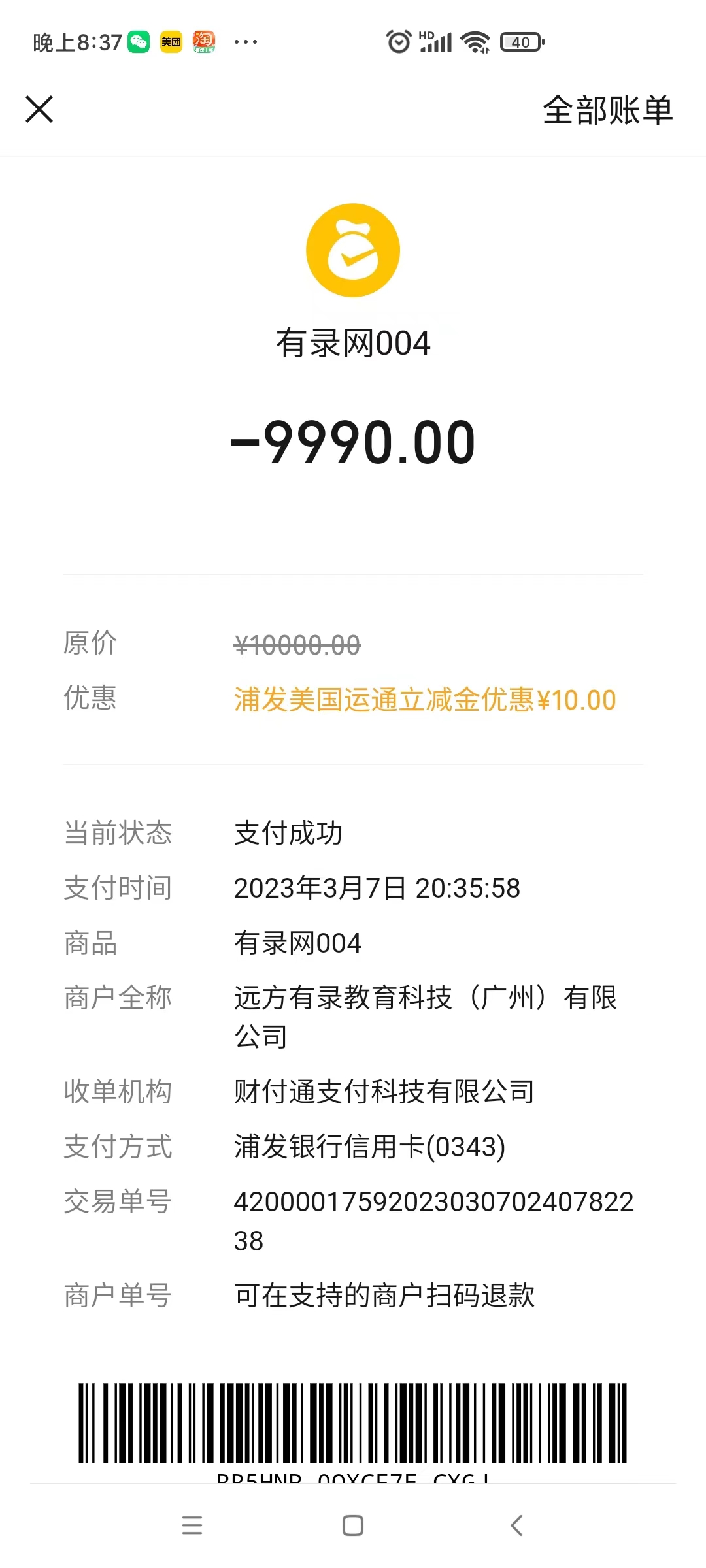Open Android recent apps menu button
The height and width of the screenshot is (1568, 706).
click(192, 1526)
